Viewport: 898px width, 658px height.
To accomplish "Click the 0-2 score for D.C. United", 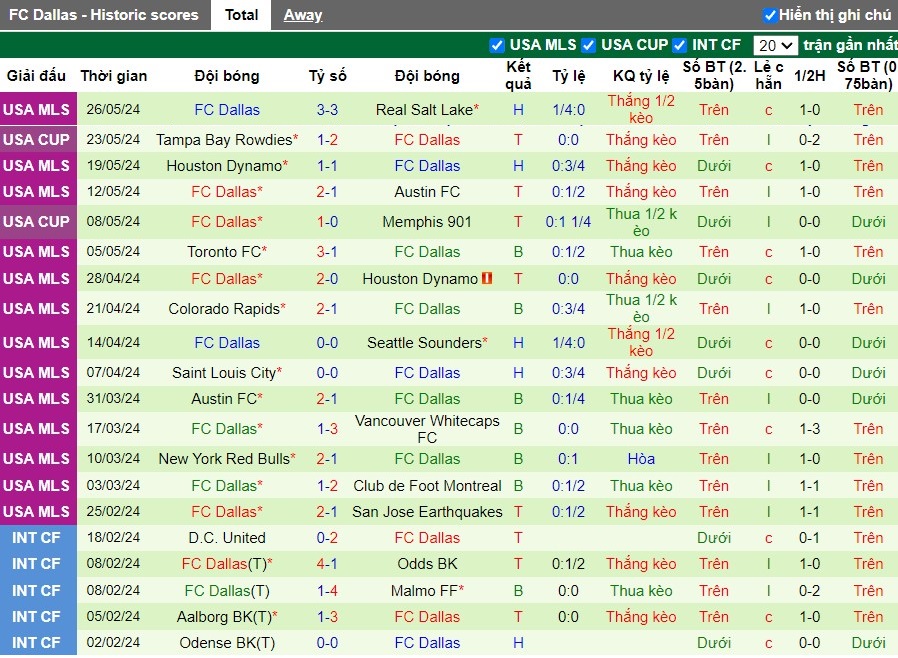I will (x=327, y=538).
